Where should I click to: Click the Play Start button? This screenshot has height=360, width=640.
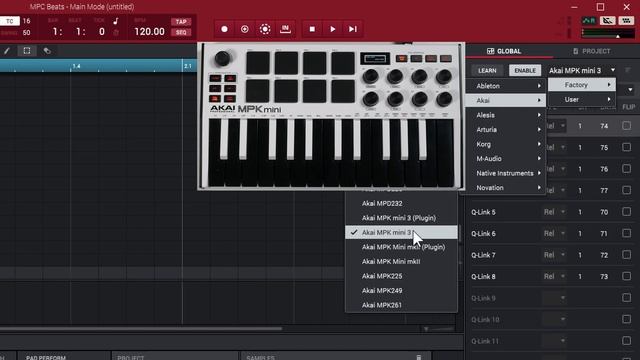click(x=353, y=29)
